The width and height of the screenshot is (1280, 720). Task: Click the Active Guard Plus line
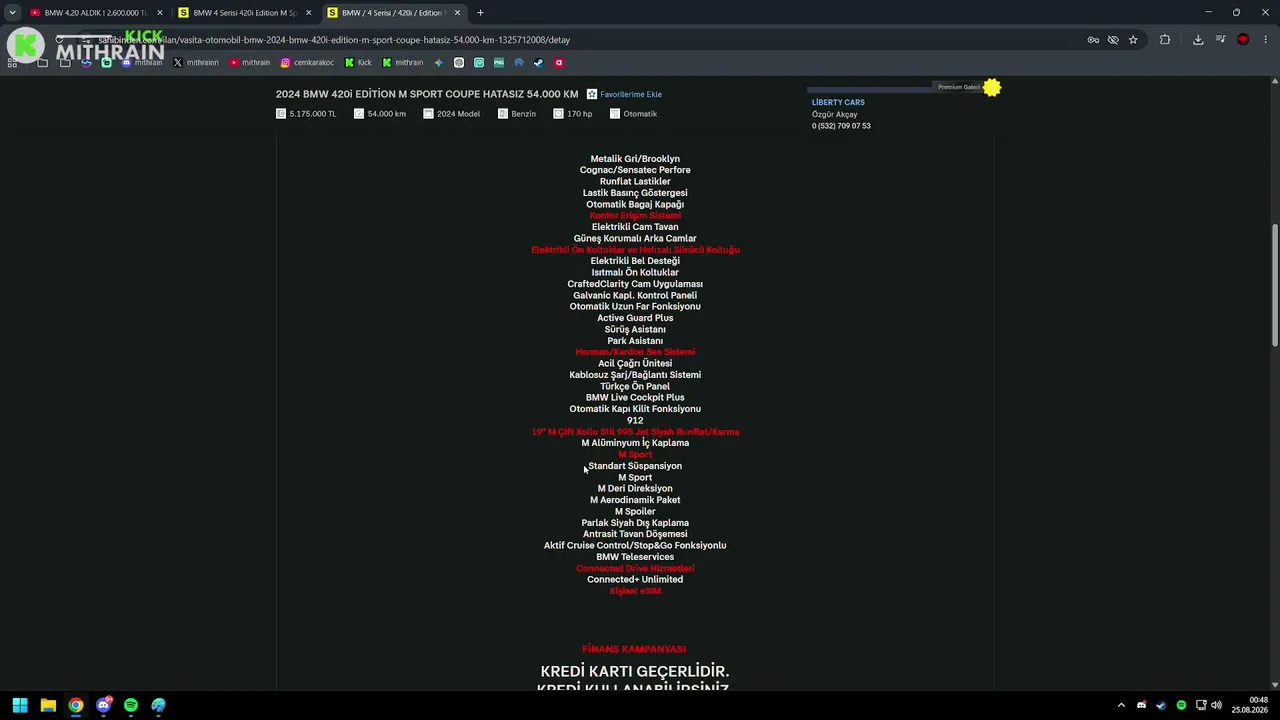tap(635, 318)
